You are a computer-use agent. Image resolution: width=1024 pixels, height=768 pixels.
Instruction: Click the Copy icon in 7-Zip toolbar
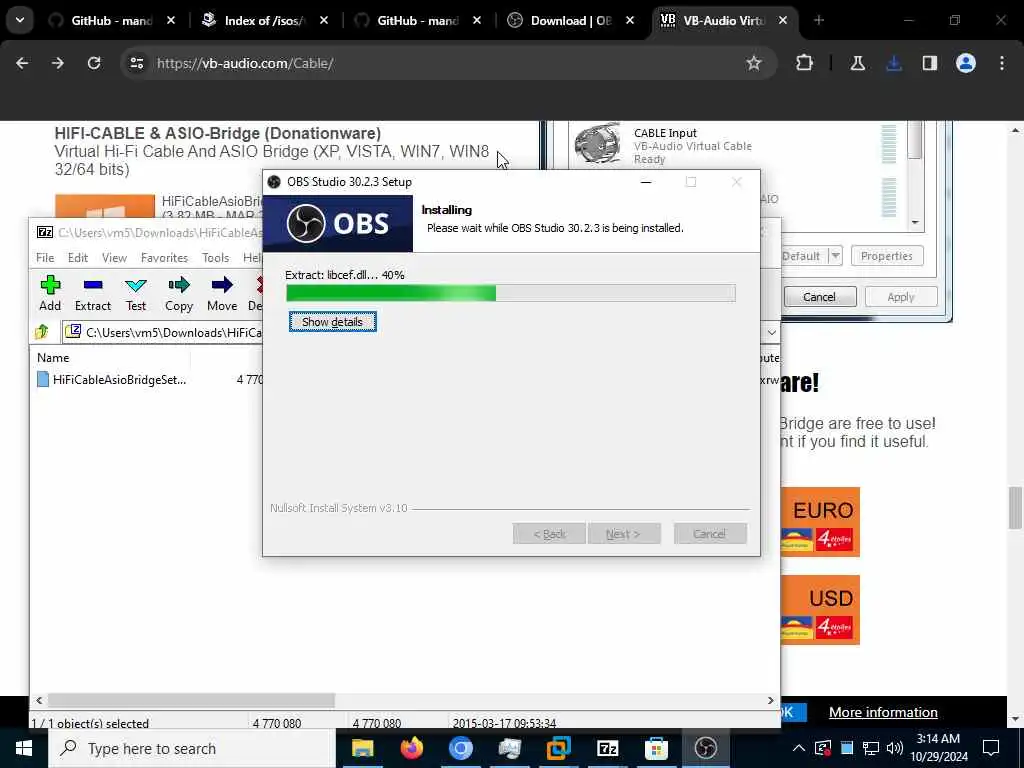pyautogui.click(x=178, y=293)
